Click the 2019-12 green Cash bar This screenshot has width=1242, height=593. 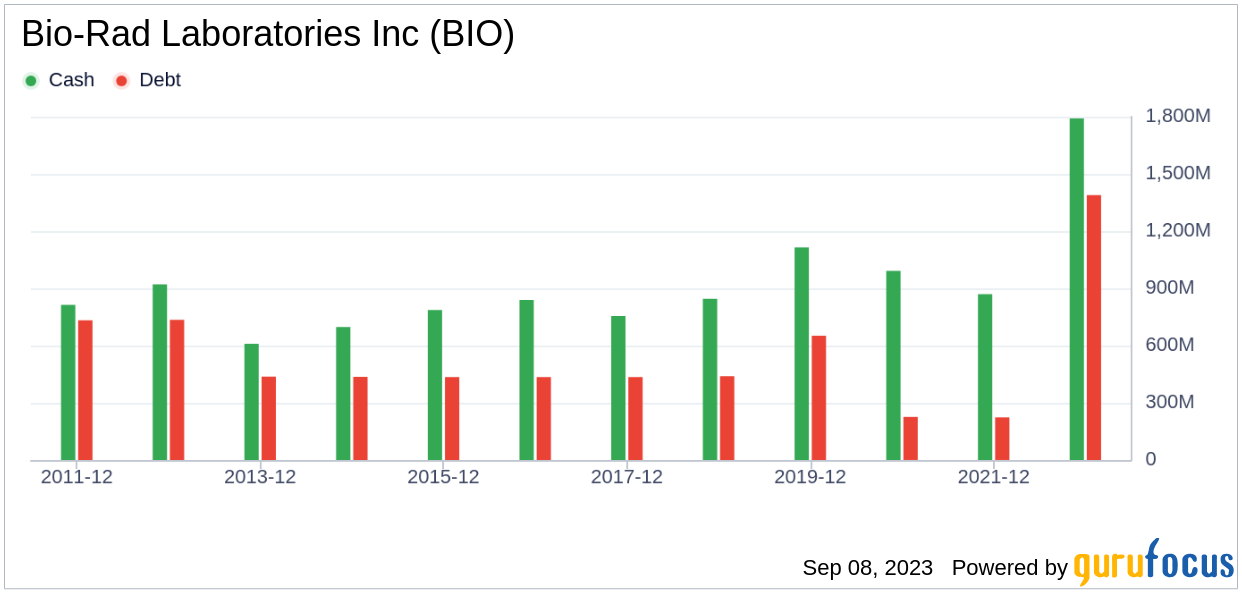pyautogui.click(x=802, y=354)
